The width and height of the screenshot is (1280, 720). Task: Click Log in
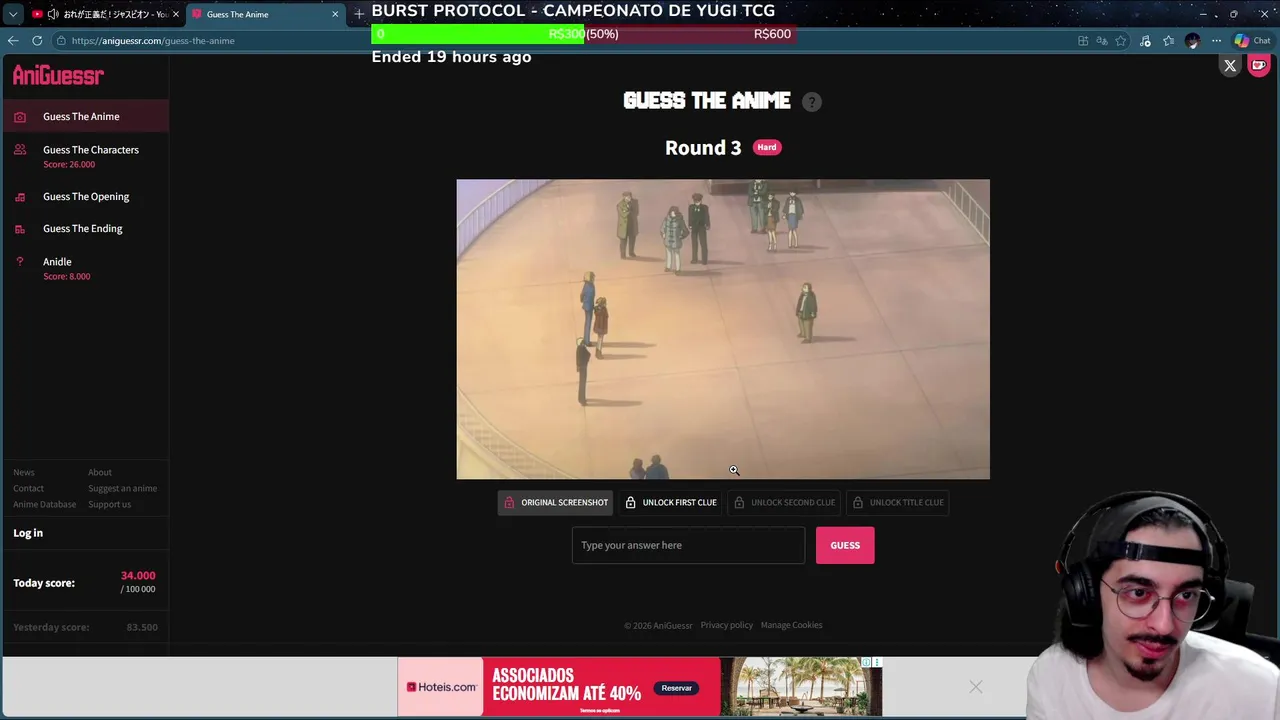click(28, 533)
